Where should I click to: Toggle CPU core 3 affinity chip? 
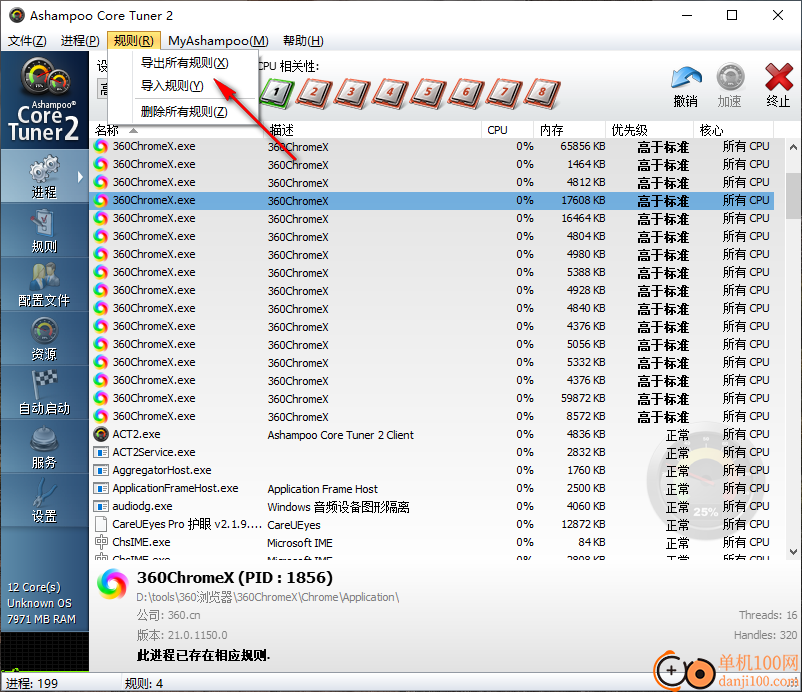pos(352,93)
